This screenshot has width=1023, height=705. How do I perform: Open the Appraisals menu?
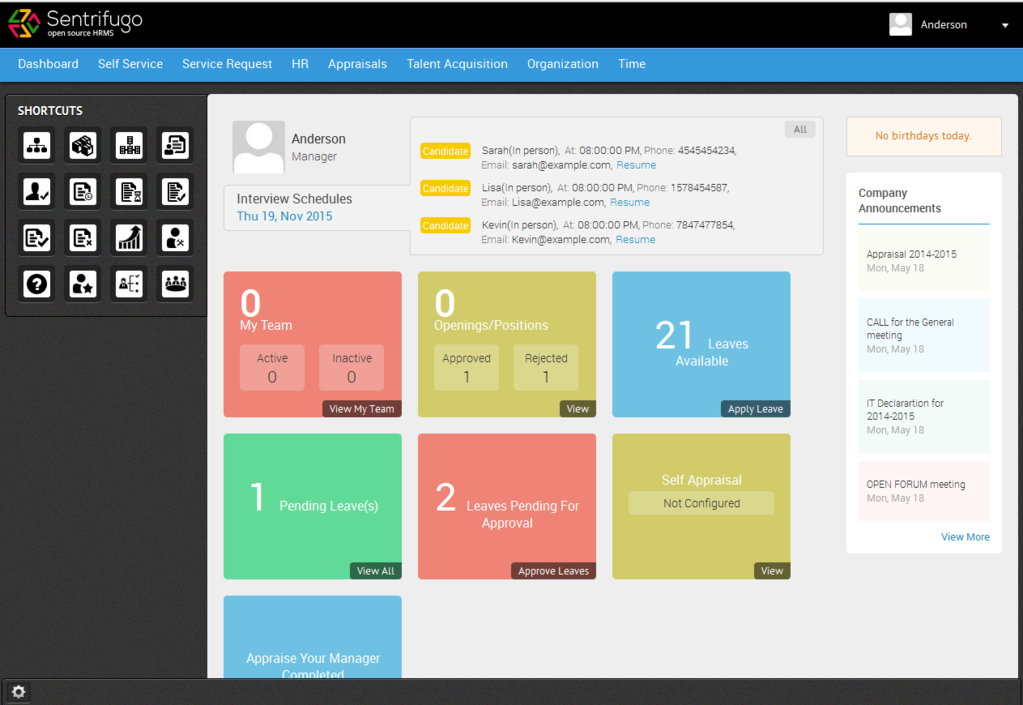point(358,64)
